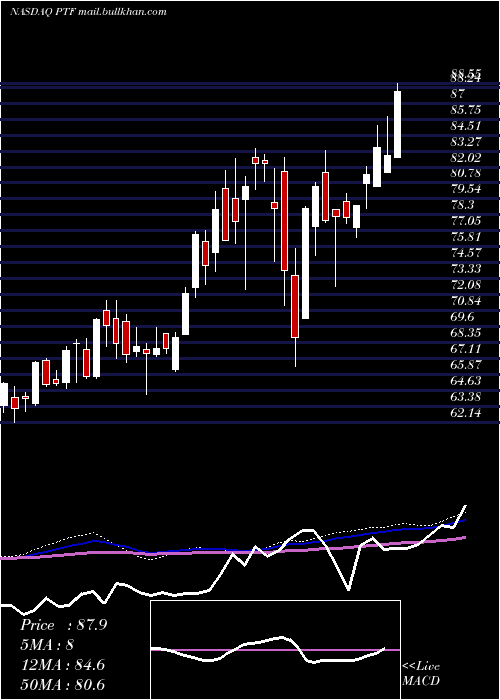Click the 68.35 axis label
The image size is (500, 700).
(466, 333)
